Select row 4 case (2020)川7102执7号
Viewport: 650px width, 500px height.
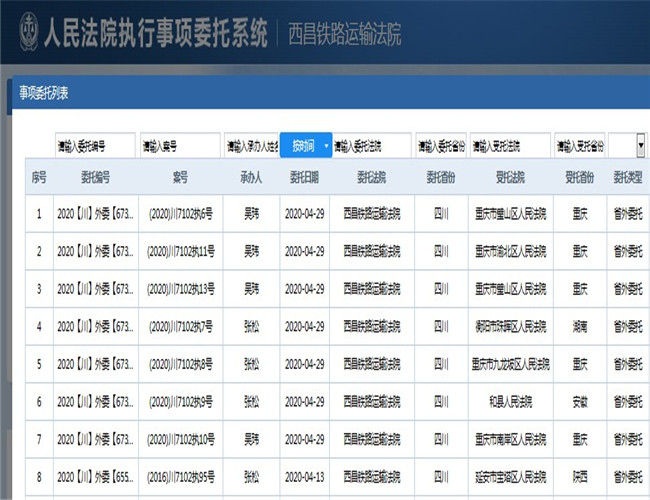[x=180, y=326]
